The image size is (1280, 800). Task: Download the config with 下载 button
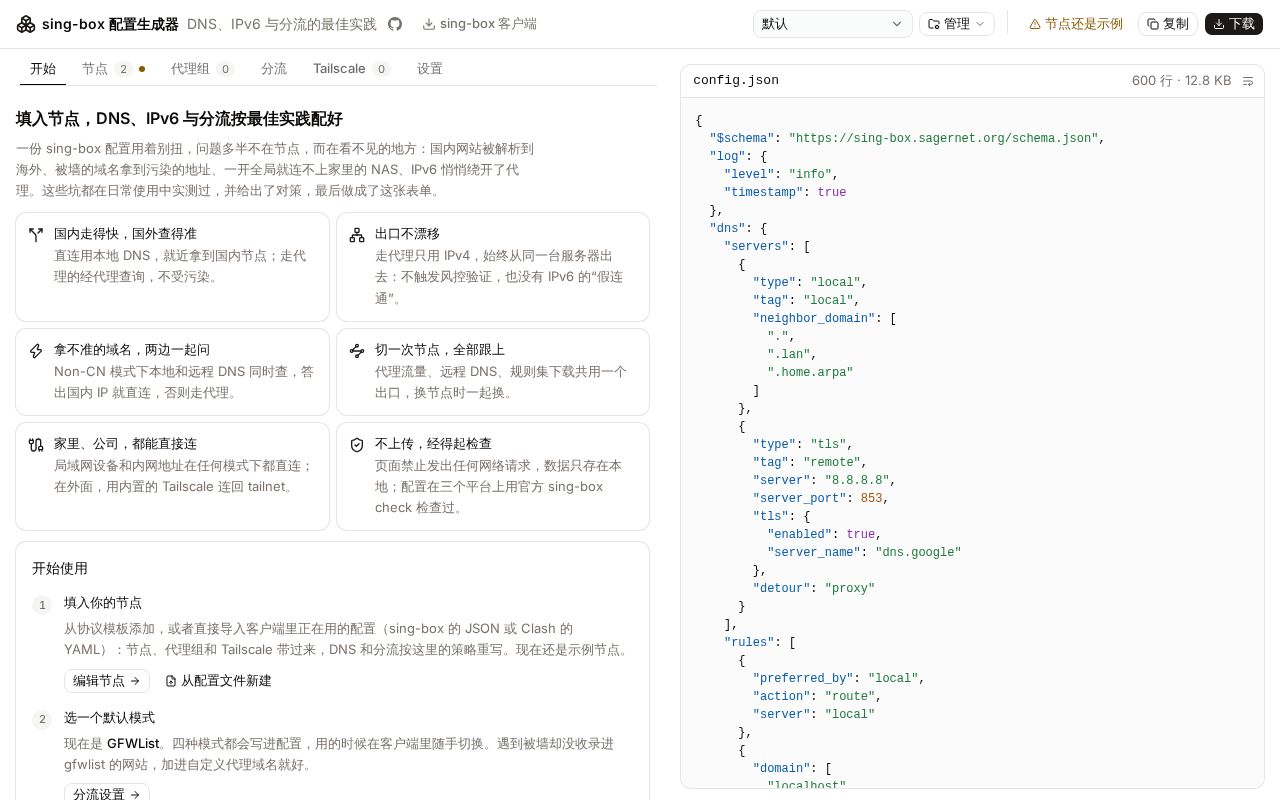1234,24
